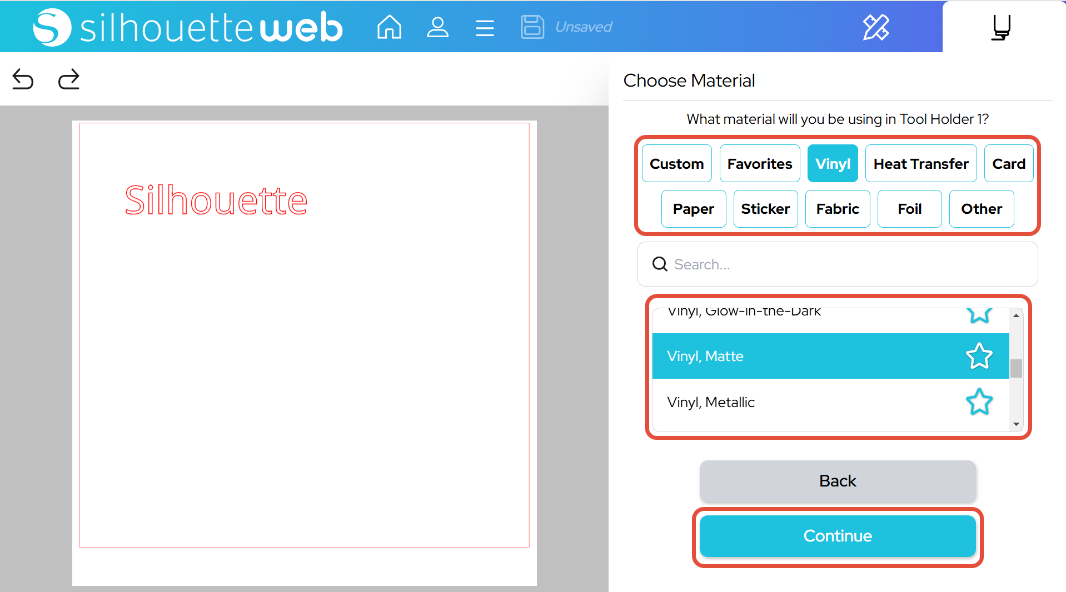The height and width of the screenshot is (592, 1066).
Task: Switch to the Send cutter tab icon
Action: coord(1001,27)
